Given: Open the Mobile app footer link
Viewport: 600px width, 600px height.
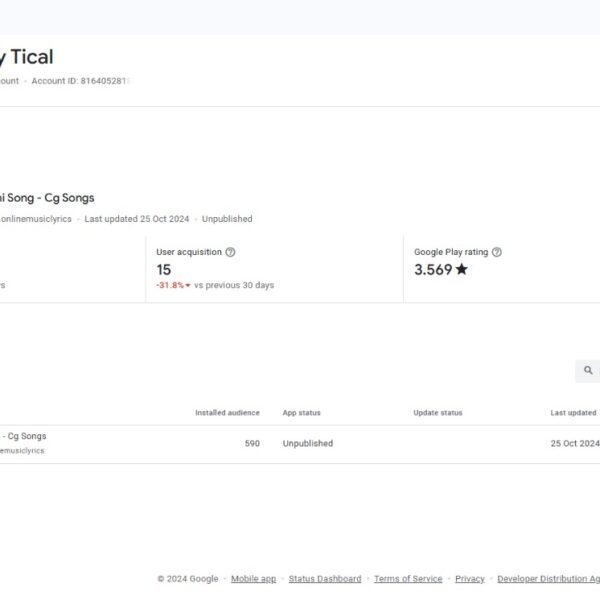Looking at the screenshot, I should click(253, 579).
